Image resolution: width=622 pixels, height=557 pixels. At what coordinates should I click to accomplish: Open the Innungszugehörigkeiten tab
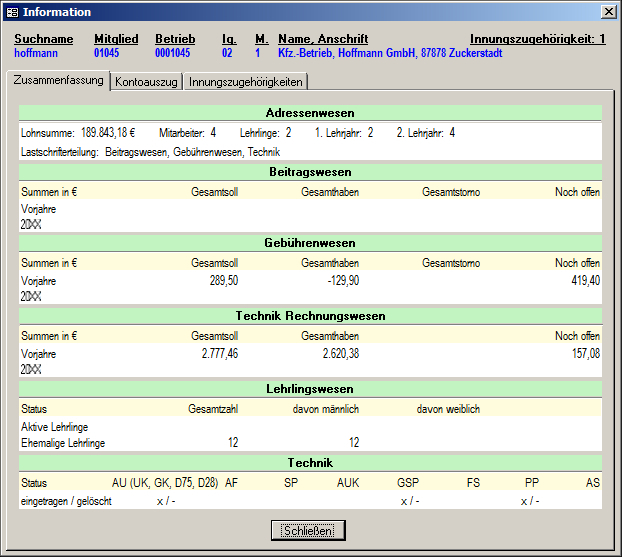(x=246, y=82)
